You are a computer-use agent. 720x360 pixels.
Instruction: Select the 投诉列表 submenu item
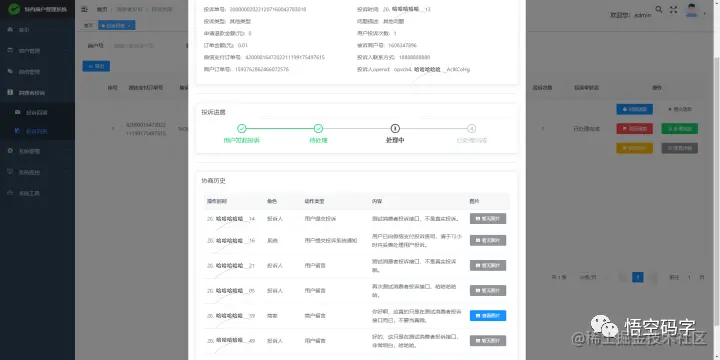tap(38, 131)
